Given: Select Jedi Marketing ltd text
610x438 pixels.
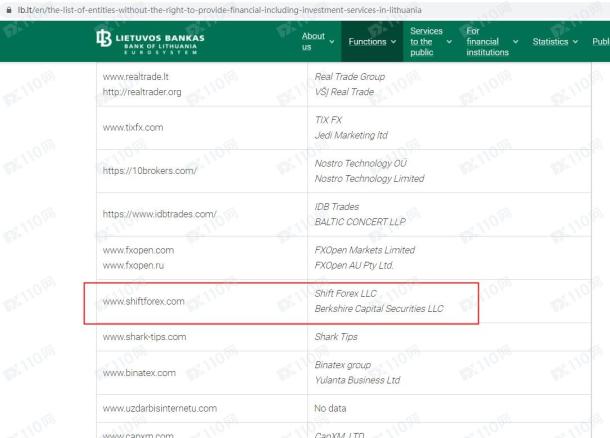Looking at the screenshot, I should point(351,135).
